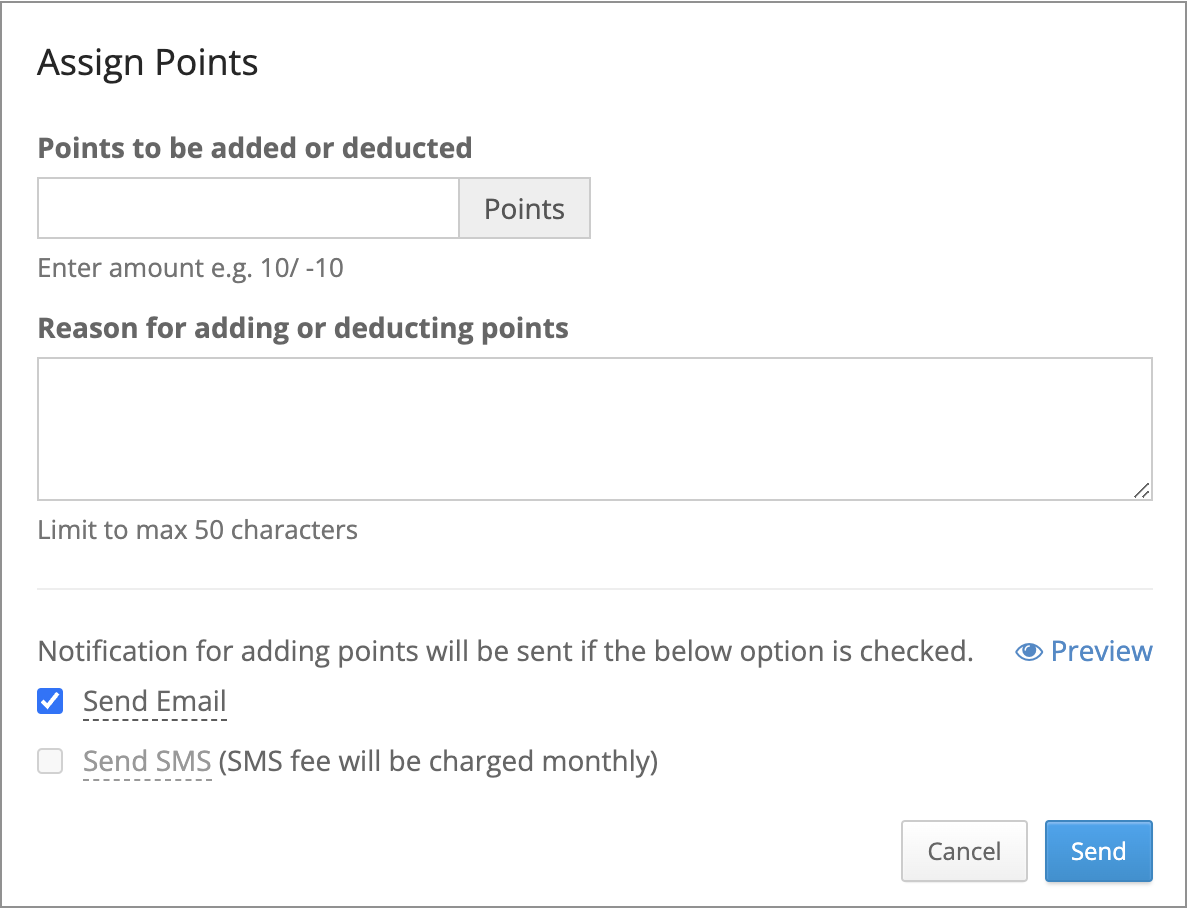Click the textarea resize grip handle

[x=1141, y=490]
